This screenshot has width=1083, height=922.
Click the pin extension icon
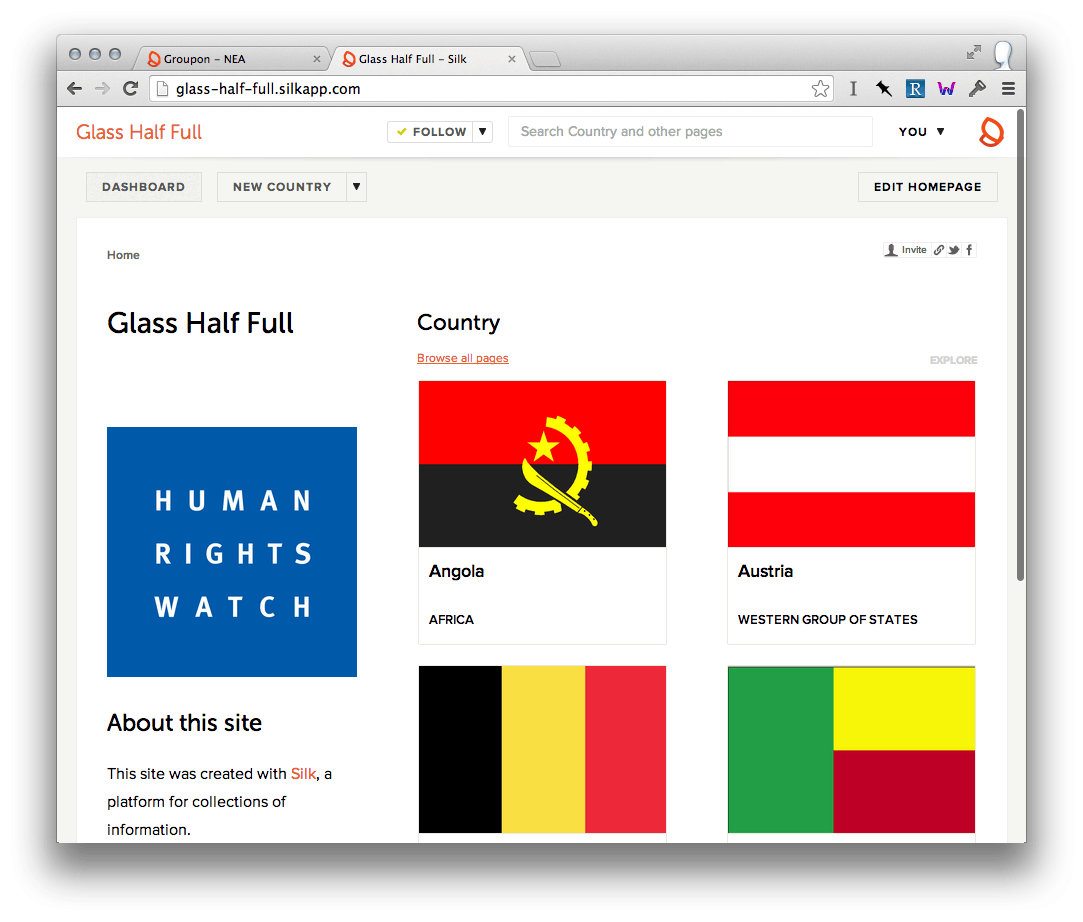click(884, 88)
